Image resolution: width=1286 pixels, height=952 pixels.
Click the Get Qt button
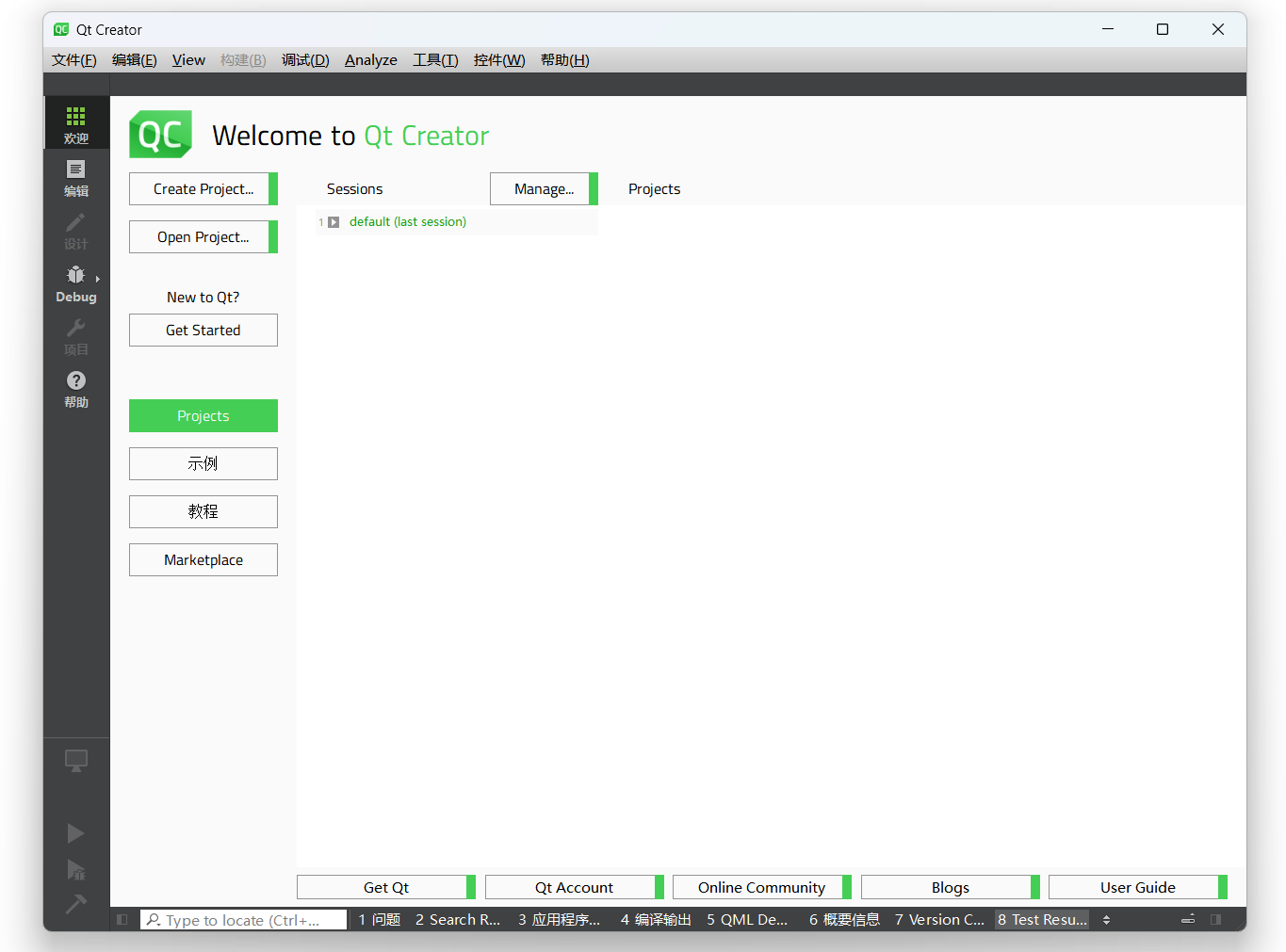[x=386, y=887]
